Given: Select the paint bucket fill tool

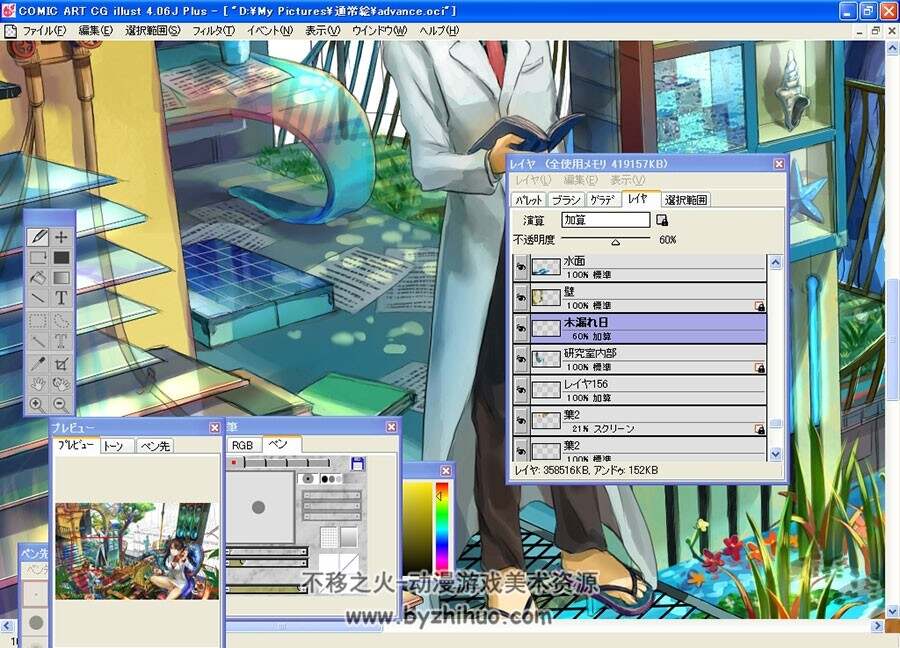Looking at the screenshot, I should (38, 278).
